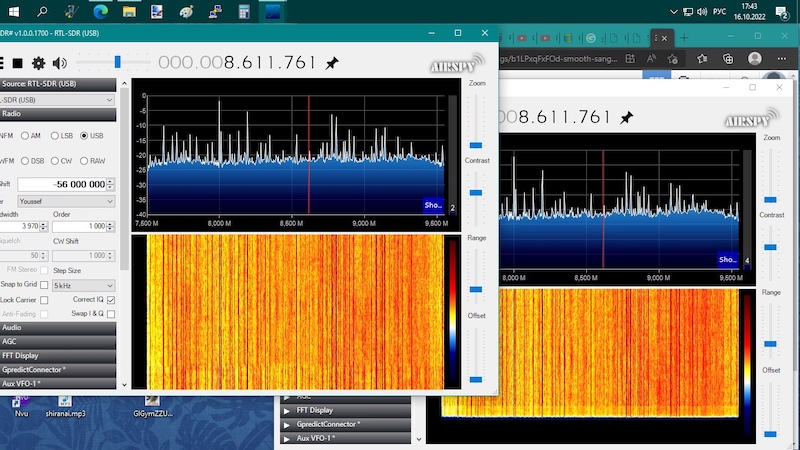Mute audio using the speaker icon

pyautogui.click(x=61, y=63)
